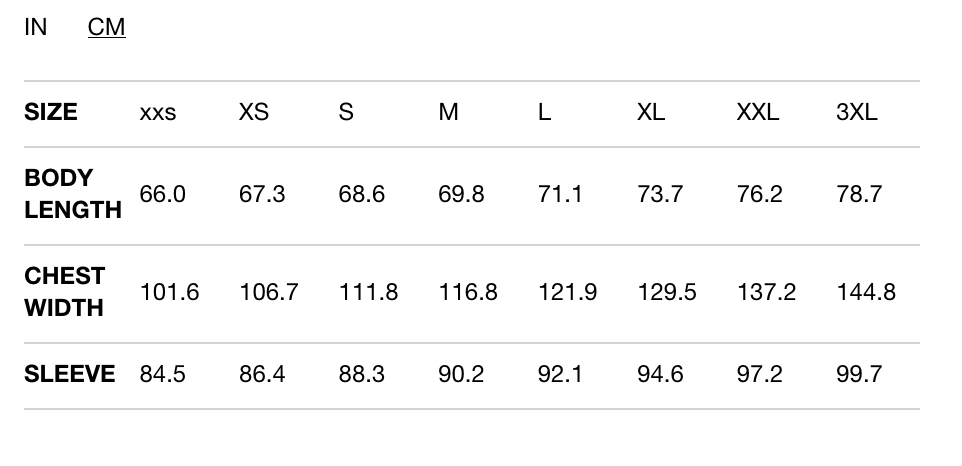The width and height of the screenshot is (962, 466).
Task: Select the CHEST WIDTH row label
Action: 65,292
